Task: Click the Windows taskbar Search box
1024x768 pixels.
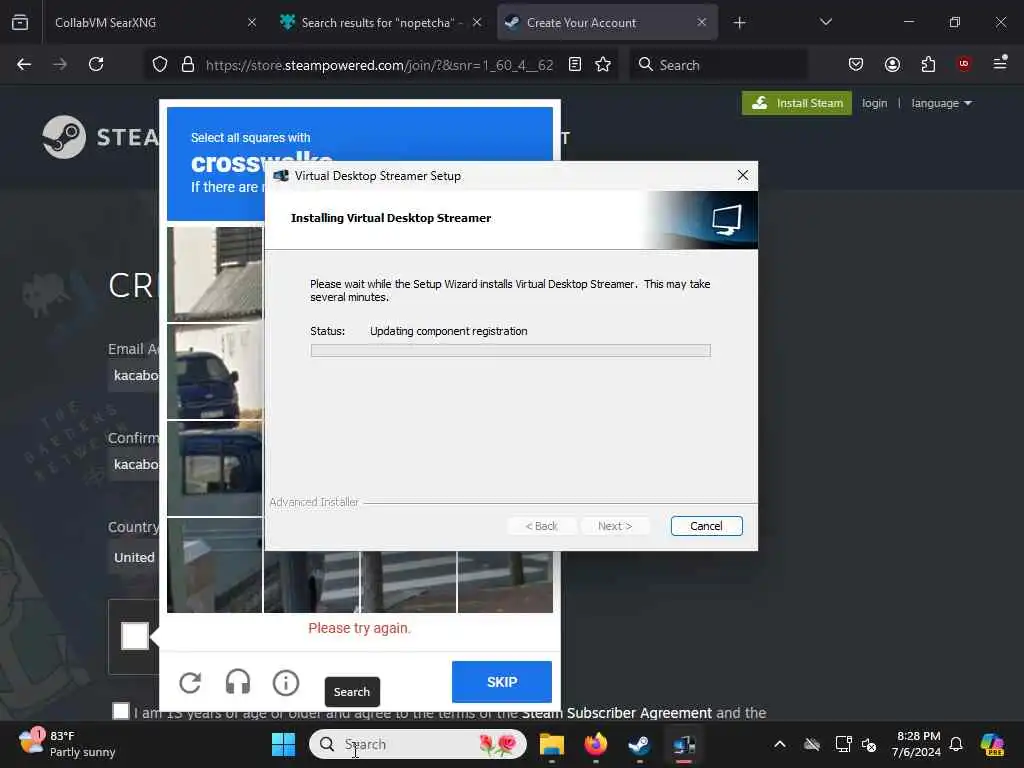Action: 418,744
